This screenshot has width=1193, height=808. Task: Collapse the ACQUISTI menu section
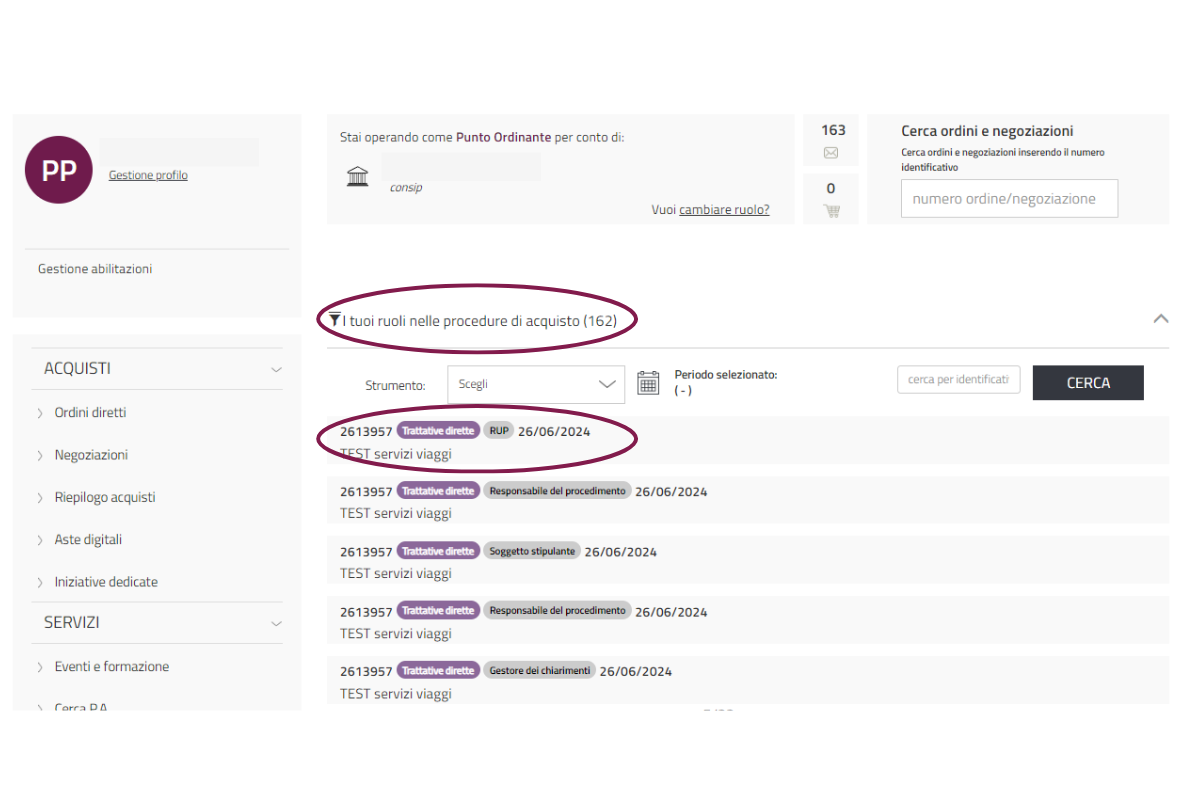[276, 369]
